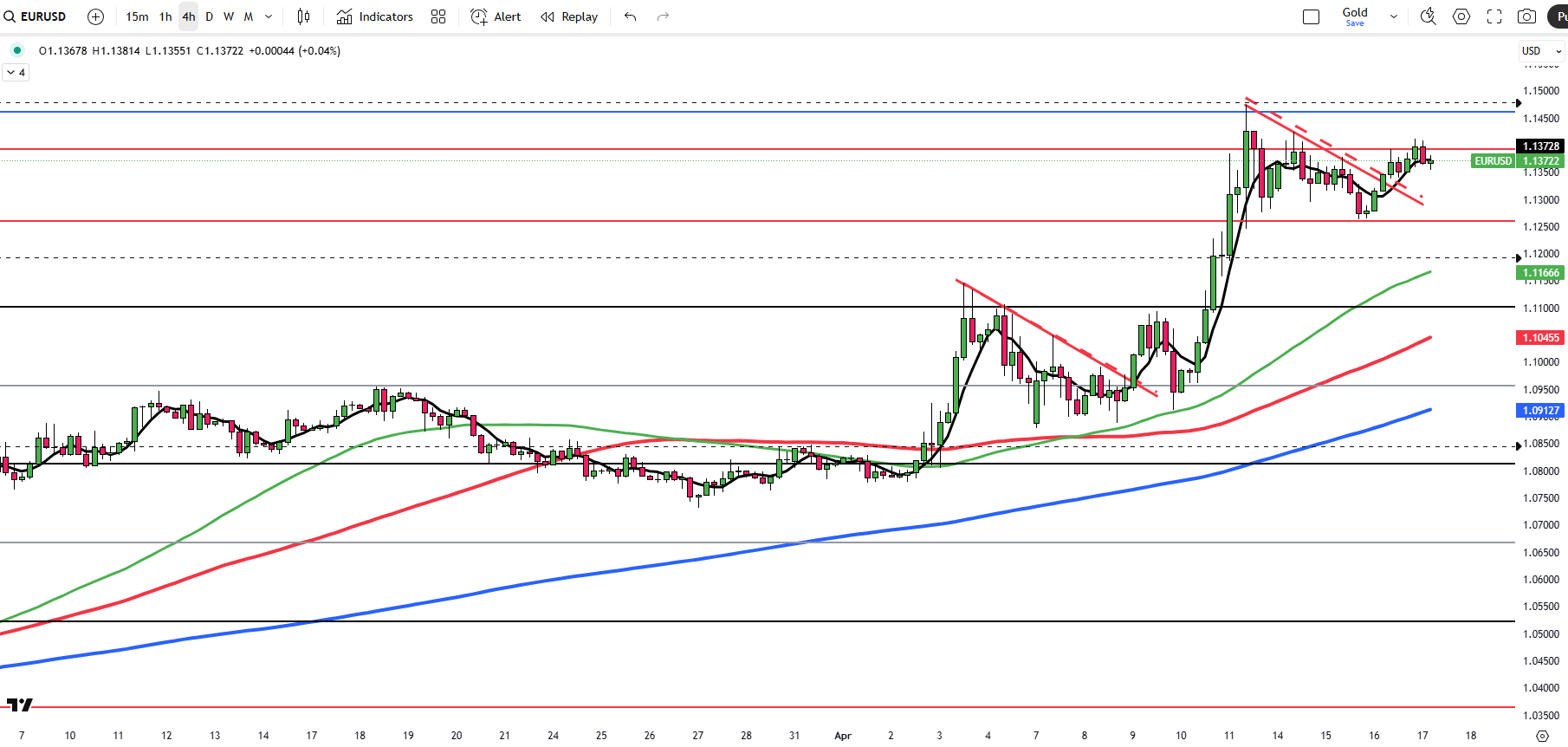The height and width of the screenshot is (747, 1568).
Task: Open chart settings hexagon icon
Action: [x=1461, y=16]
